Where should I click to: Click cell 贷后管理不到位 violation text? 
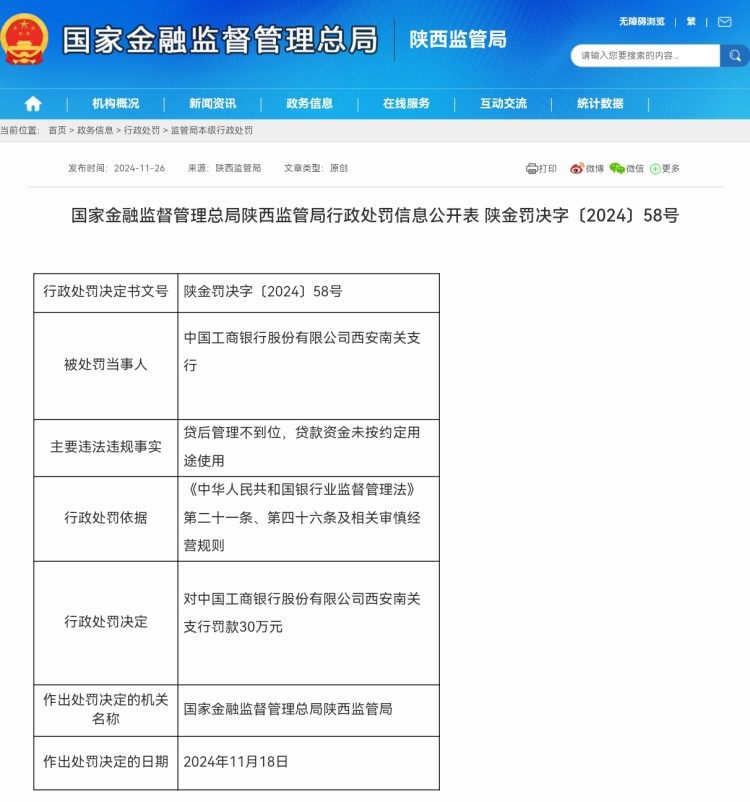click(308, 448)
